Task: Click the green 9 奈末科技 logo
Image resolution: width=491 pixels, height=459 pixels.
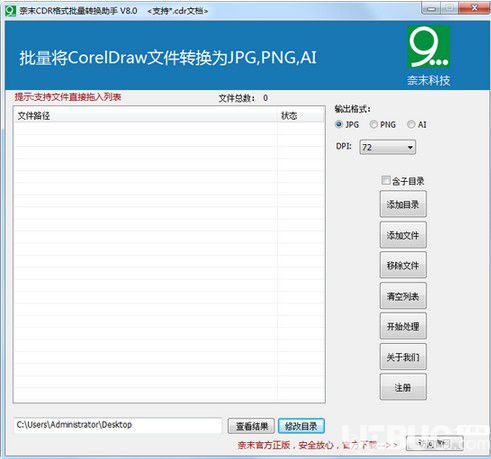Action: [429, 47]
